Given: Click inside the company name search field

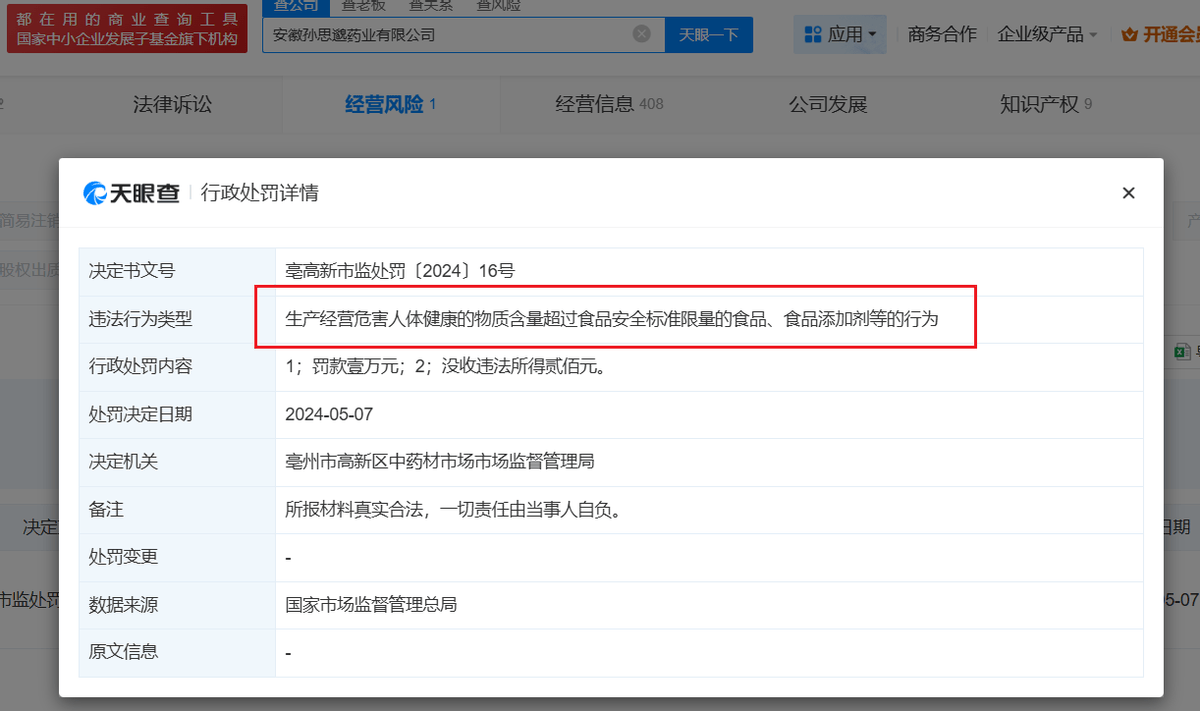Looking at the screenshot, I should click(x=450, y=33).
